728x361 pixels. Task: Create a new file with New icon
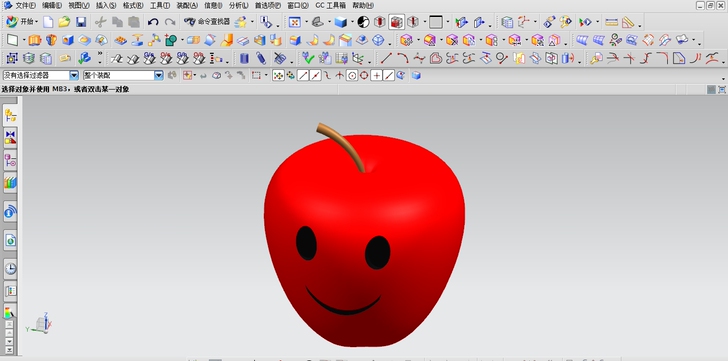pos(48,22)
